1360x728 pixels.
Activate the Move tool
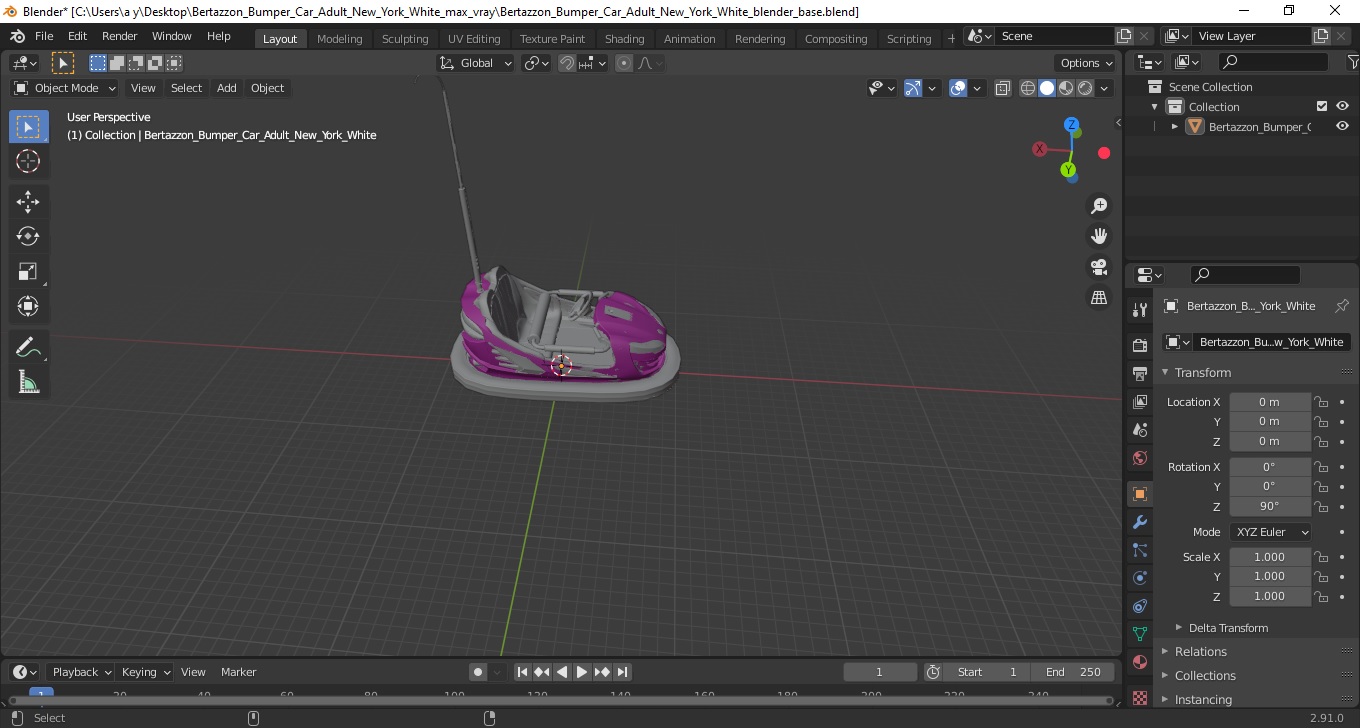tap(28, 202)
